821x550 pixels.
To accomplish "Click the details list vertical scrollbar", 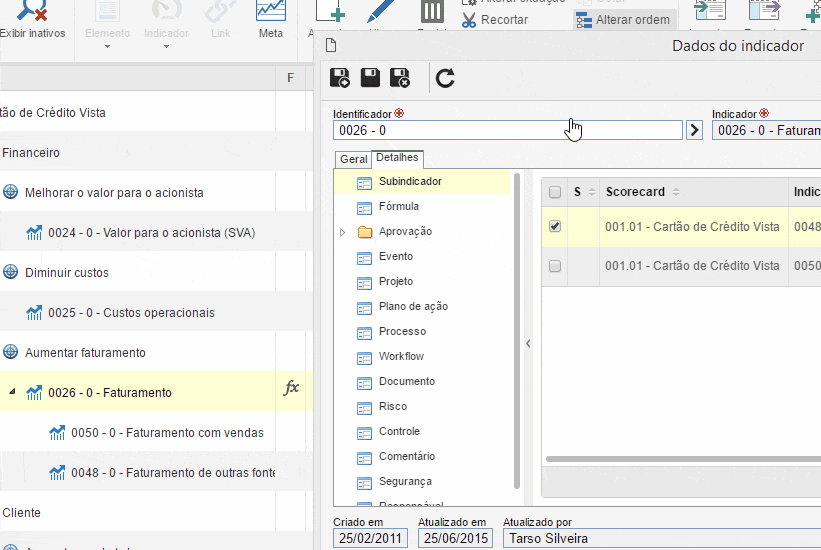I will pyautogui.click(x=517, y=331).
